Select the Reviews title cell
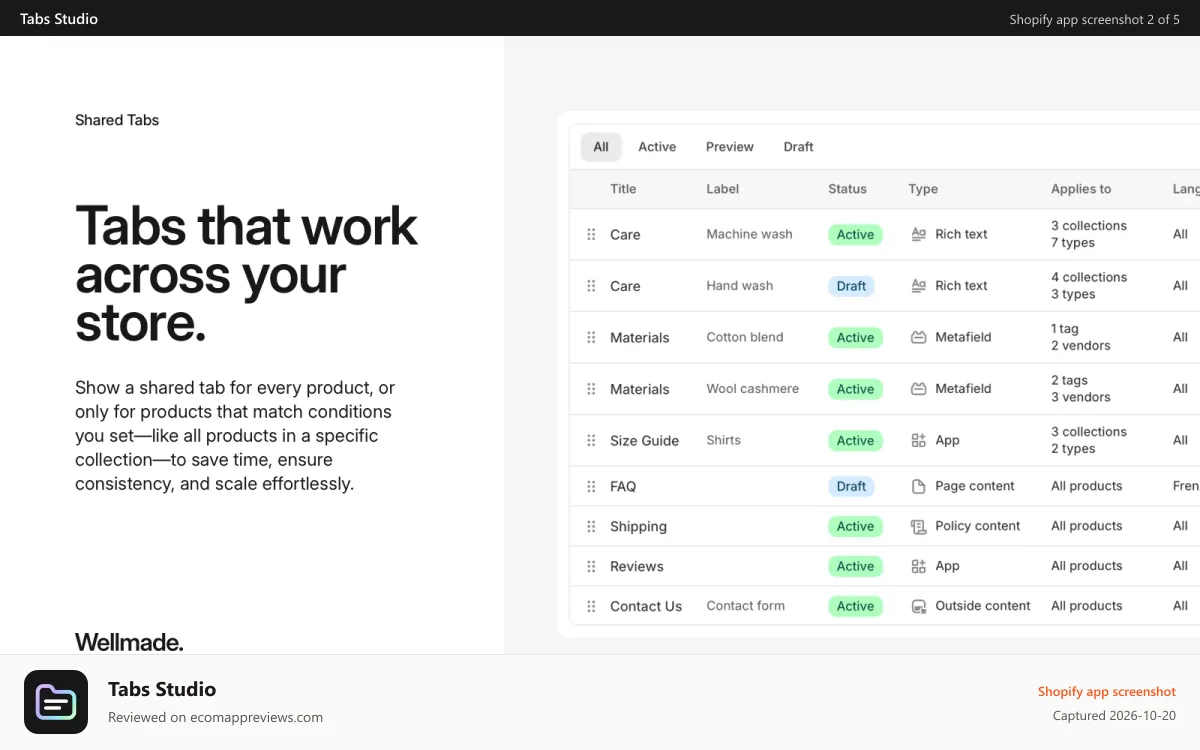 coord(636,566)
